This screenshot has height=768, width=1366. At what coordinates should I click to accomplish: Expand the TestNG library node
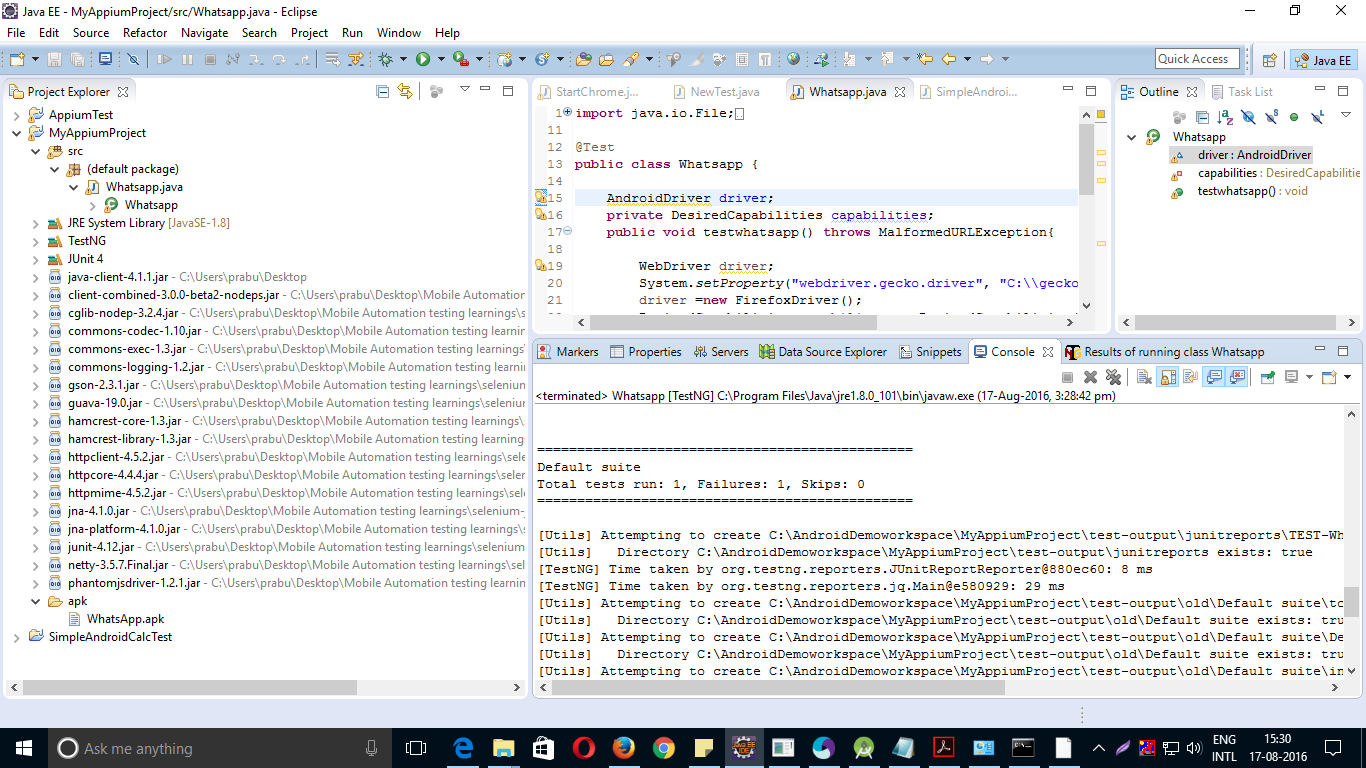tap(35, 241)
